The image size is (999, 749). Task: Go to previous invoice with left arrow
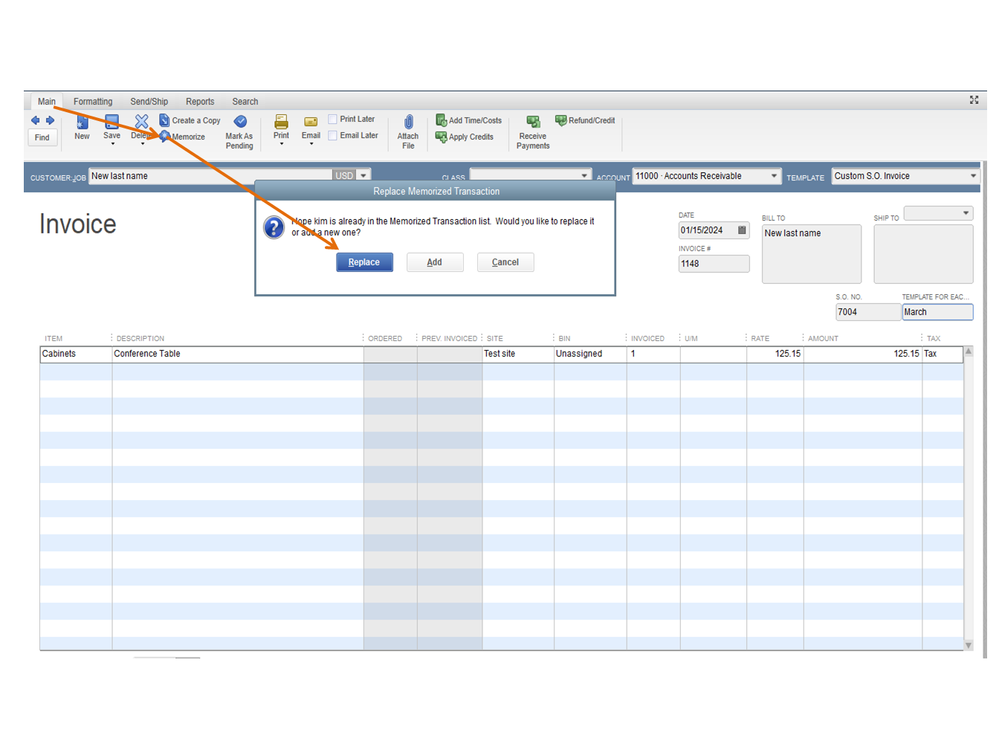pos(35,120)
